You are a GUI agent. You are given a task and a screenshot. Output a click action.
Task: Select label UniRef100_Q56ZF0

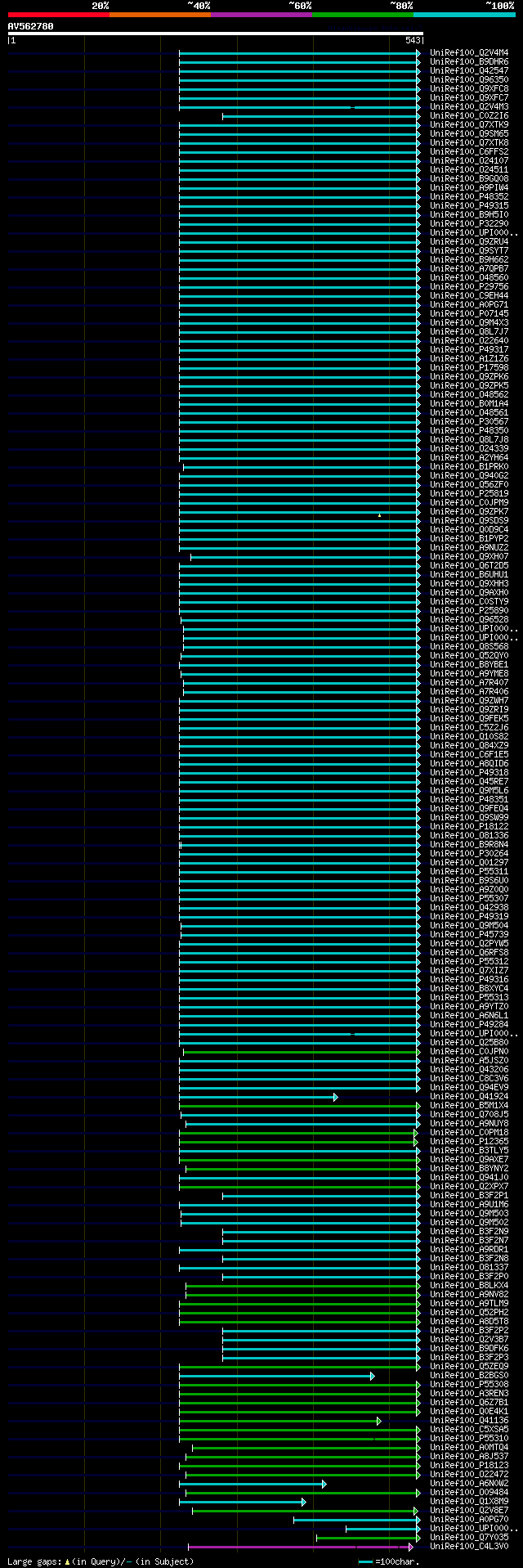[x=469, y=484]
